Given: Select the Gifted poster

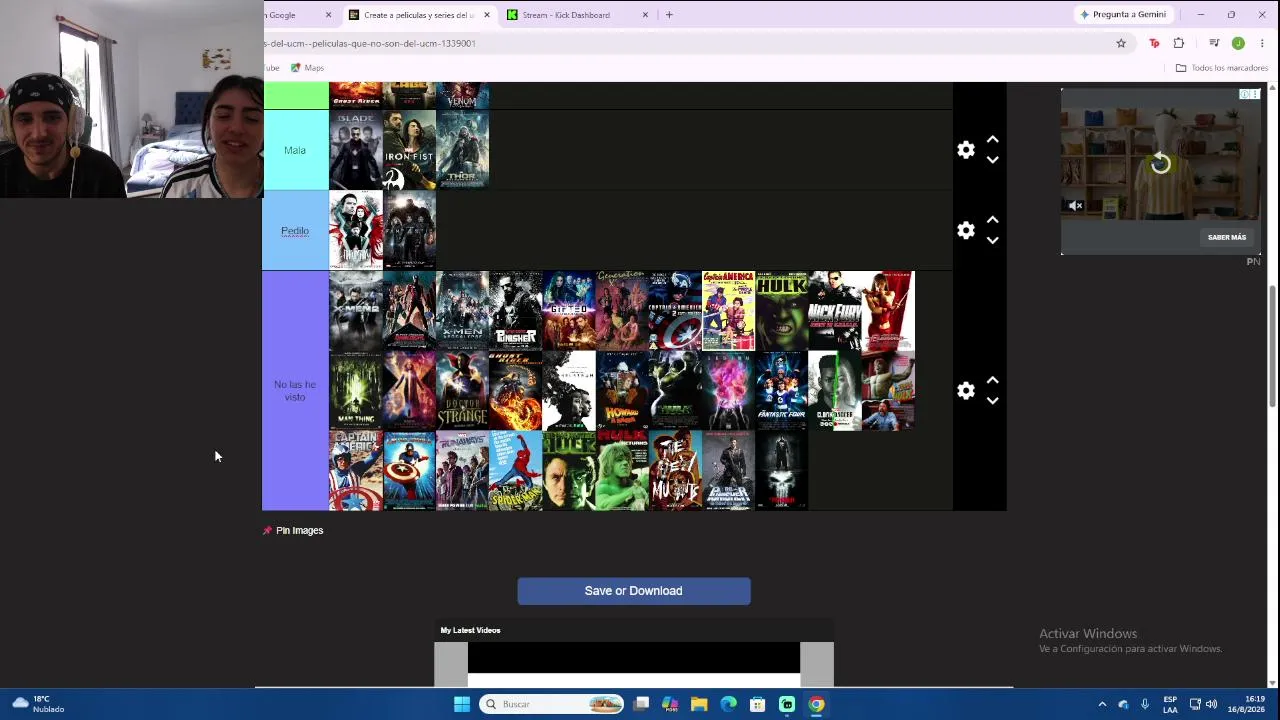Looking at the screenshot, I should pyautogui.click(x=569, y=311).
